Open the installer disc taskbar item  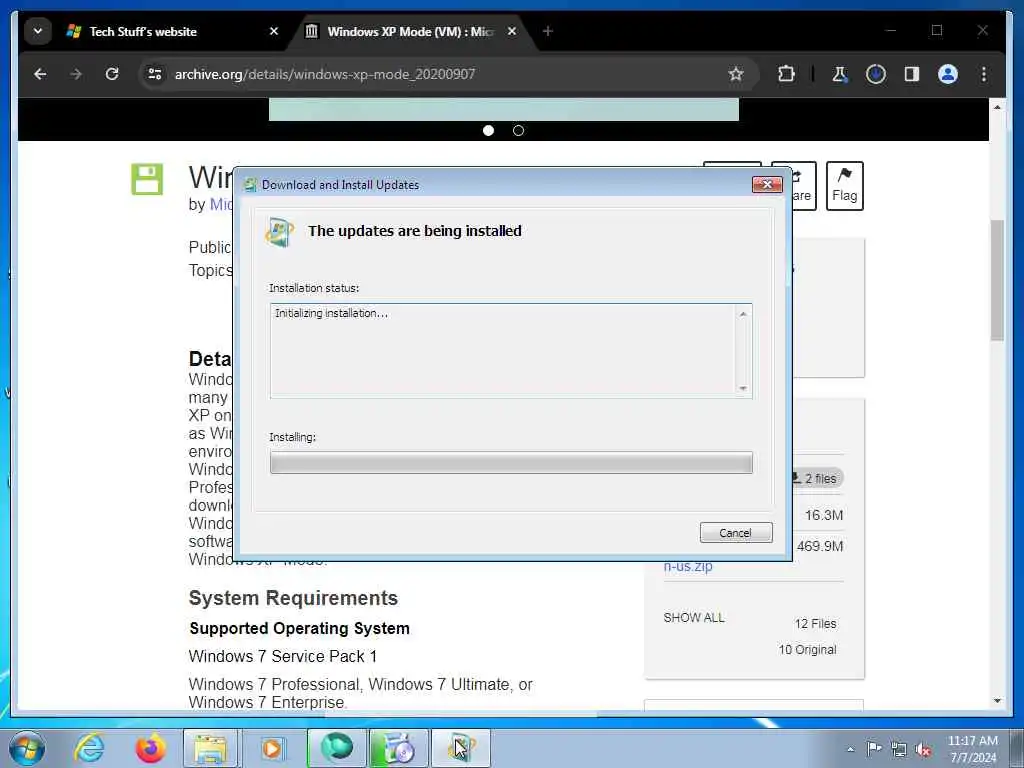(x=398, y=748)
